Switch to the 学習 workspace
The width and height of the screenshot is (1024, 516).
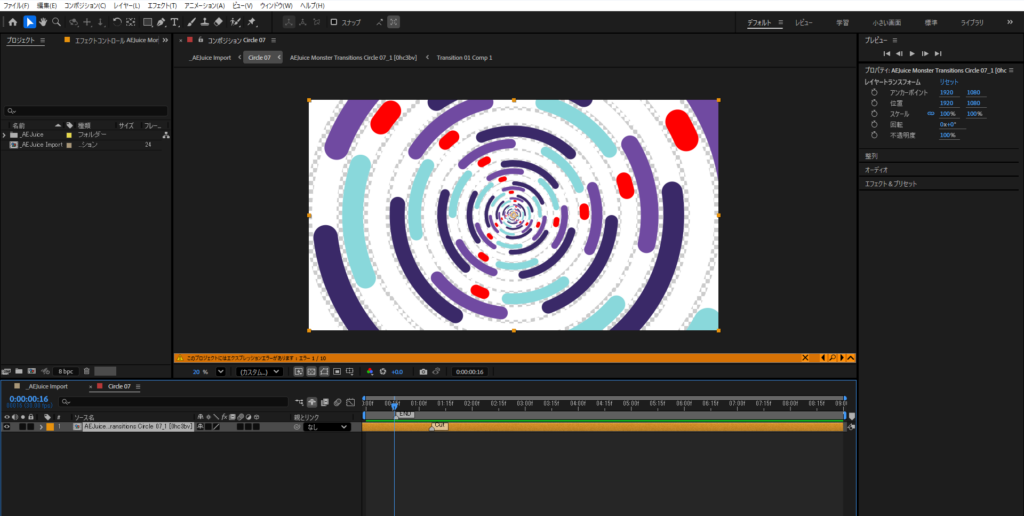(842, 22)
